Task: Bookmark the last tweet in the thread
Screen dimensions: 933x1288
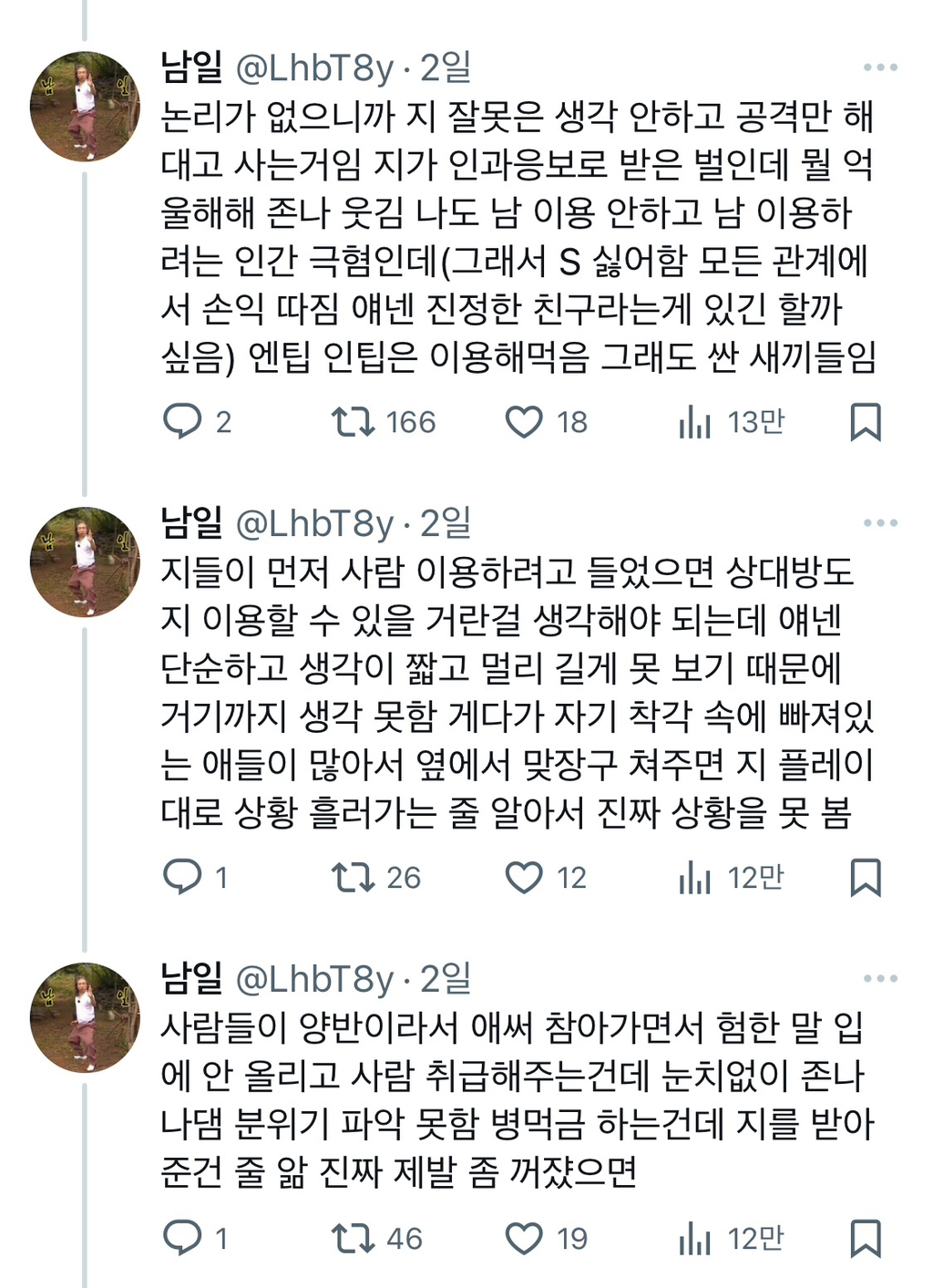Action: [865, 1238]
